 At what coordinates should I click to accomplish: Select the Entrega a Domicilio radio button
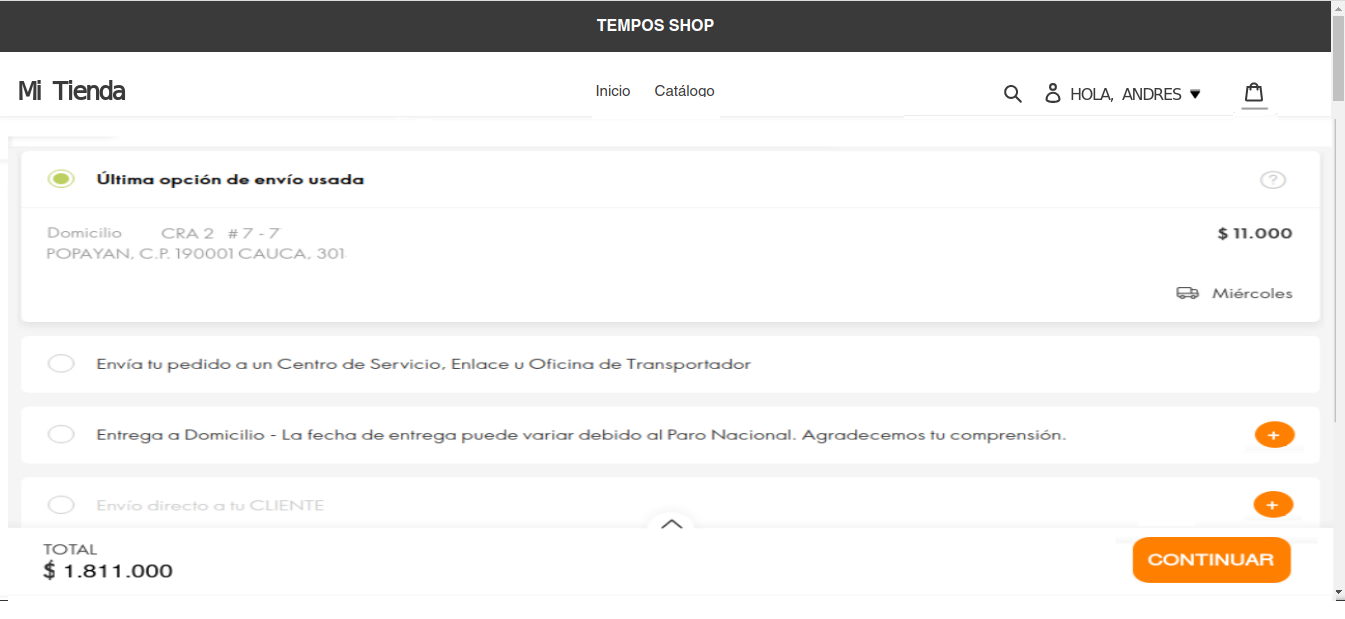[x=61, y=434]
